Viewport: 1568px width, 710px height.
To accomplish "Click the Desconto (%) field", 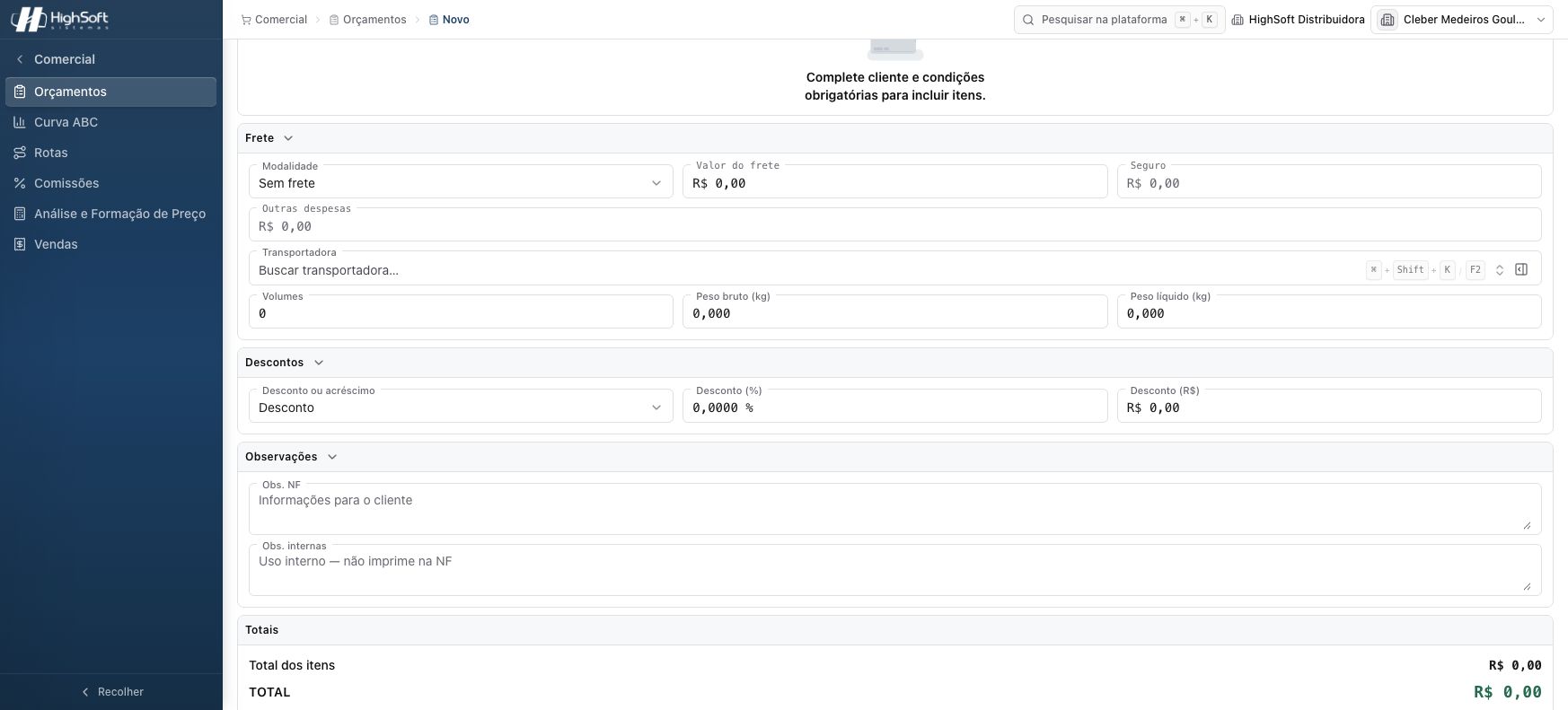I will pyautogui.click(x=895, y=407).
